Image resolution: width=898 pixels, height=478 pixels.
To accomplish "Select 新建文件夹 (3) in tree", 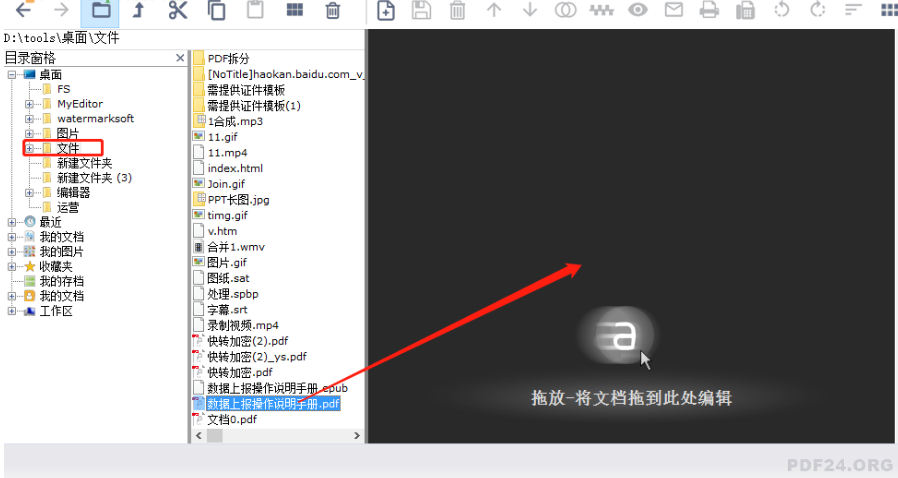I will pyautogui.click(x=94, y=178).
